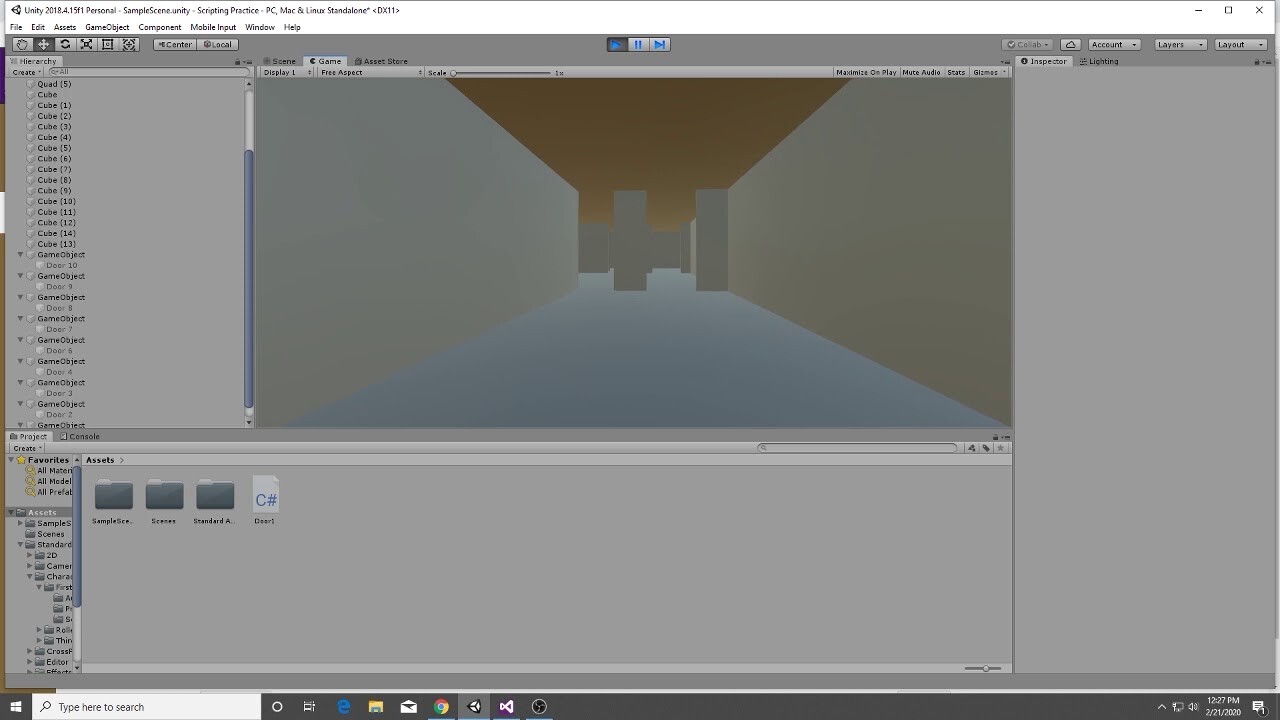Select the Hand tool in the toolbar
This screenshot has width=1280, height=720.
[x=21, y=44]
